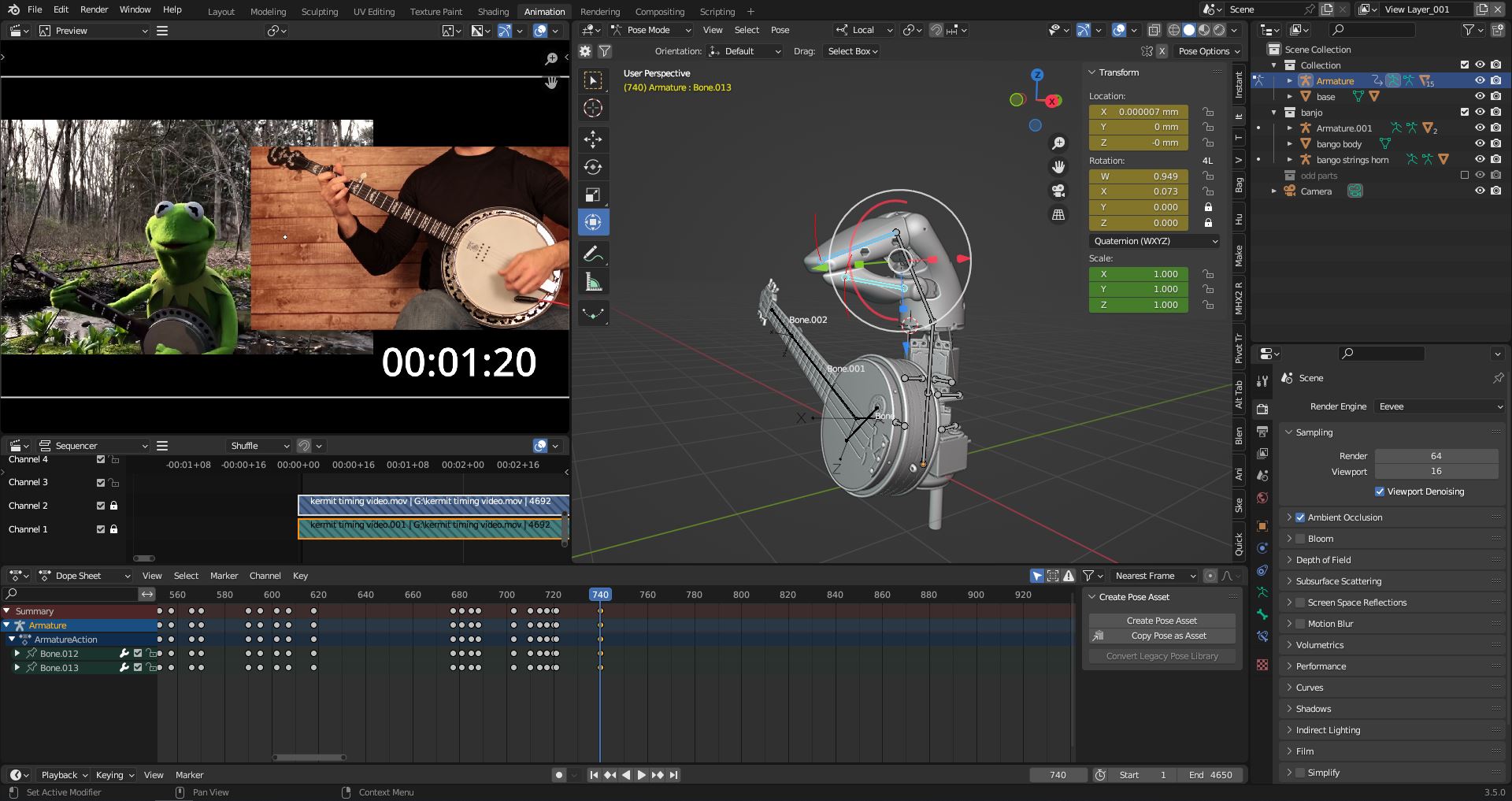Click the current frame 740 field
Image resolution: width=1512 pixels, height=801 pixels.
tap(1058, 775)
